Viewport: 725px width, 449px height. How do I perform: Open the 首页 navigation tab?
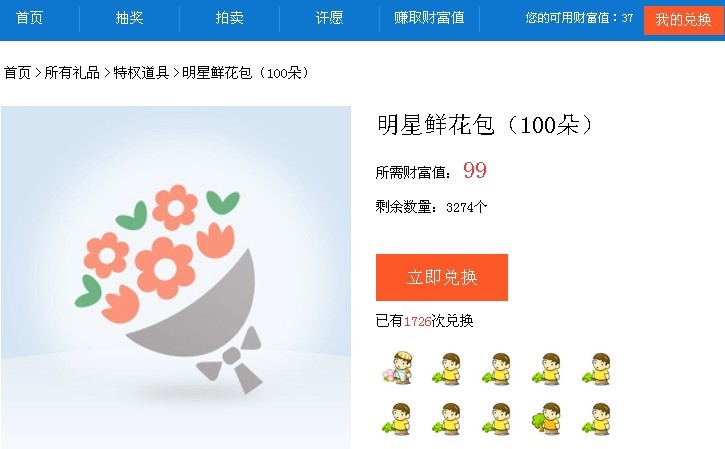point(30,18)
